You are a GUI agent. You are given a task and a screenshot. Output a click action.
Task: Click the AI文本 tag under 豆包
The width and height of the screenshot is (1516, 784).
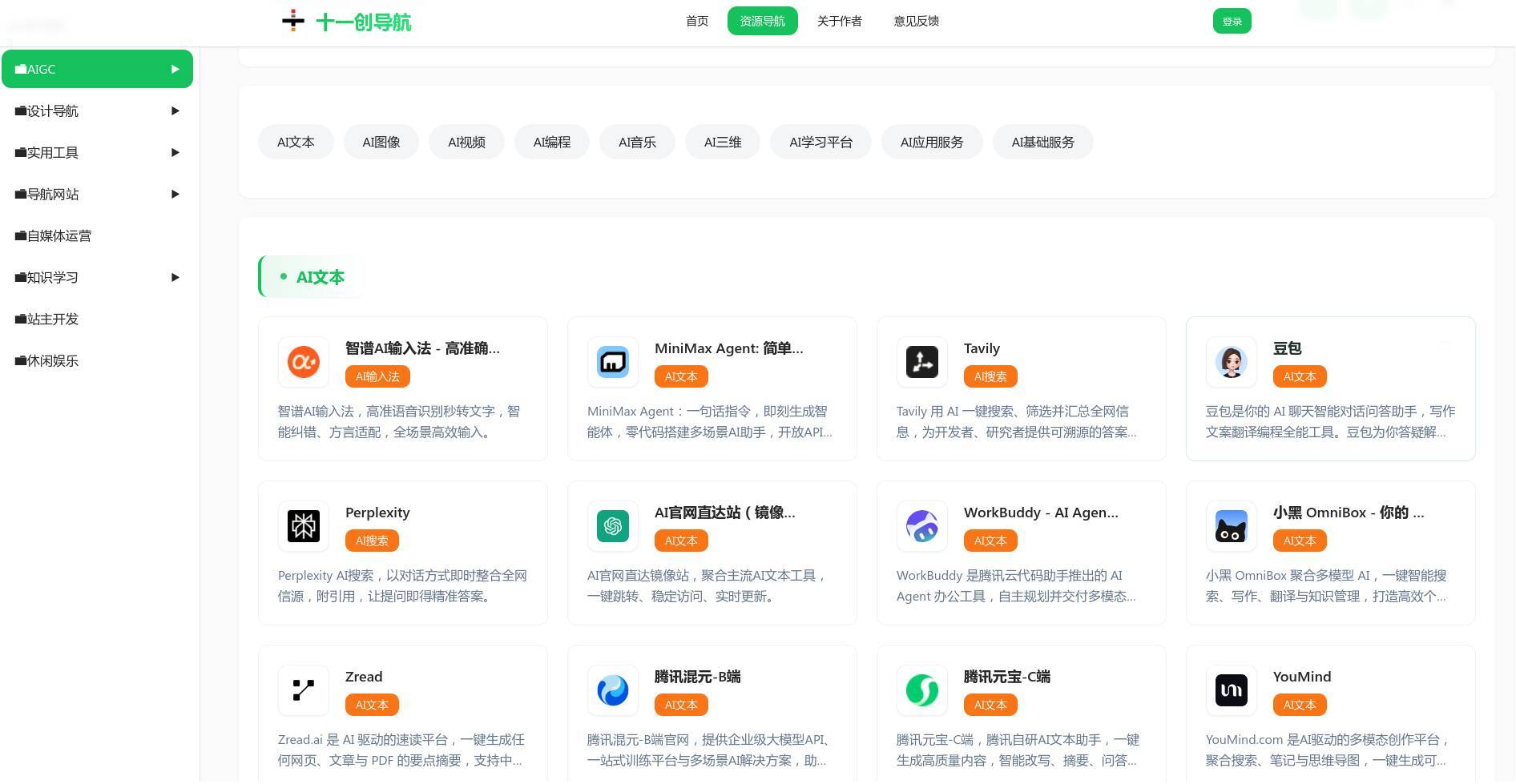(1300, 376)
